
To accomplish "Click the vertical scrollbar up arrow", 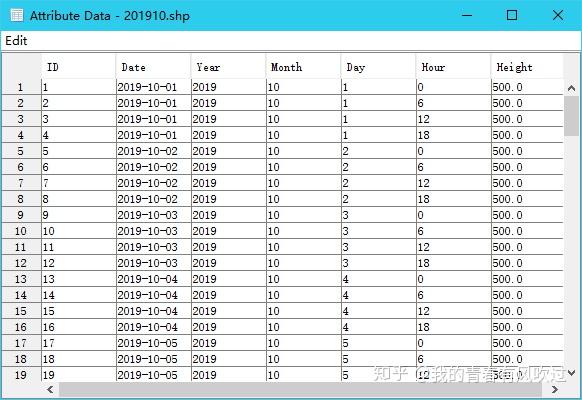I will (572, 88).
